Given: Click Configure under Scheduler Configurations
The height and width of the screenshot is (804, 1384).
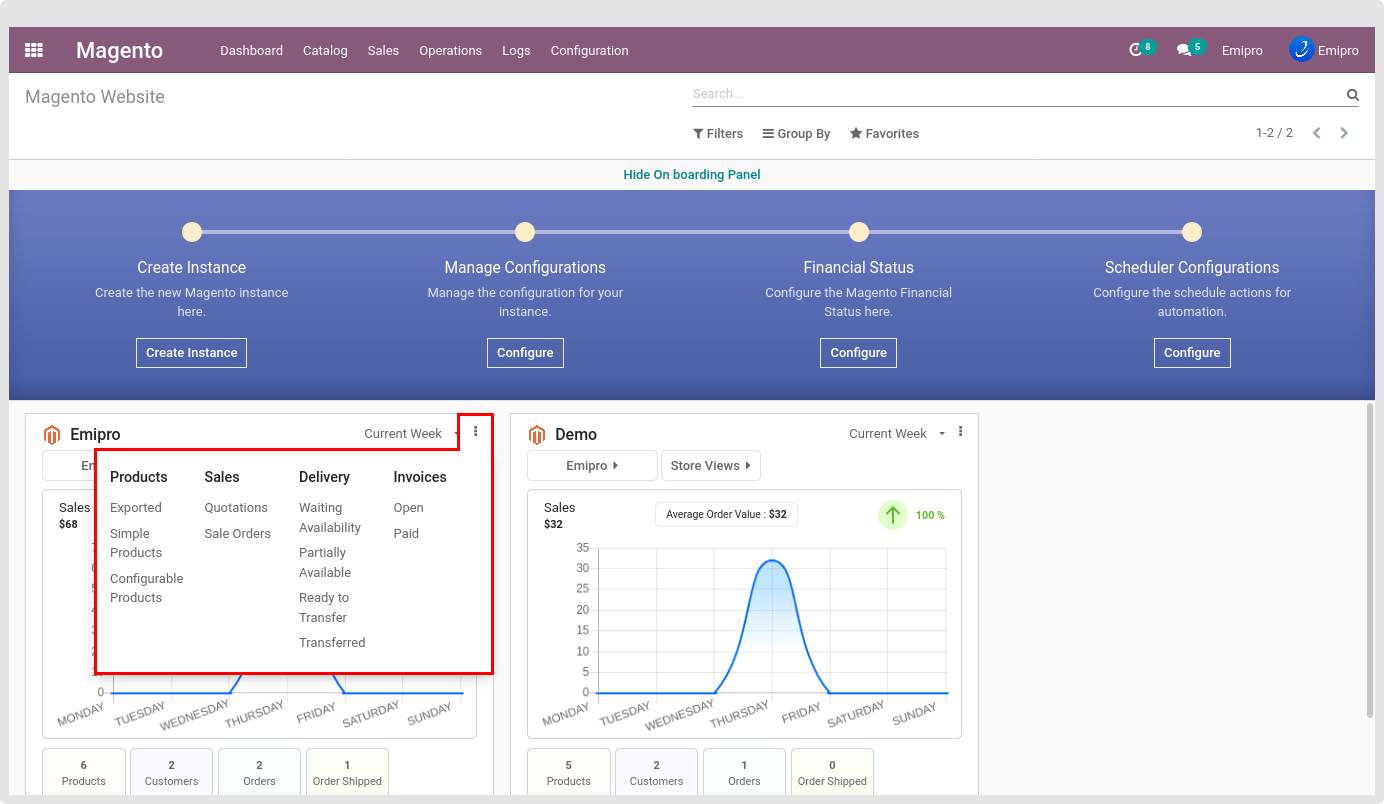Looking at the screenshot, I should 1192,353.
